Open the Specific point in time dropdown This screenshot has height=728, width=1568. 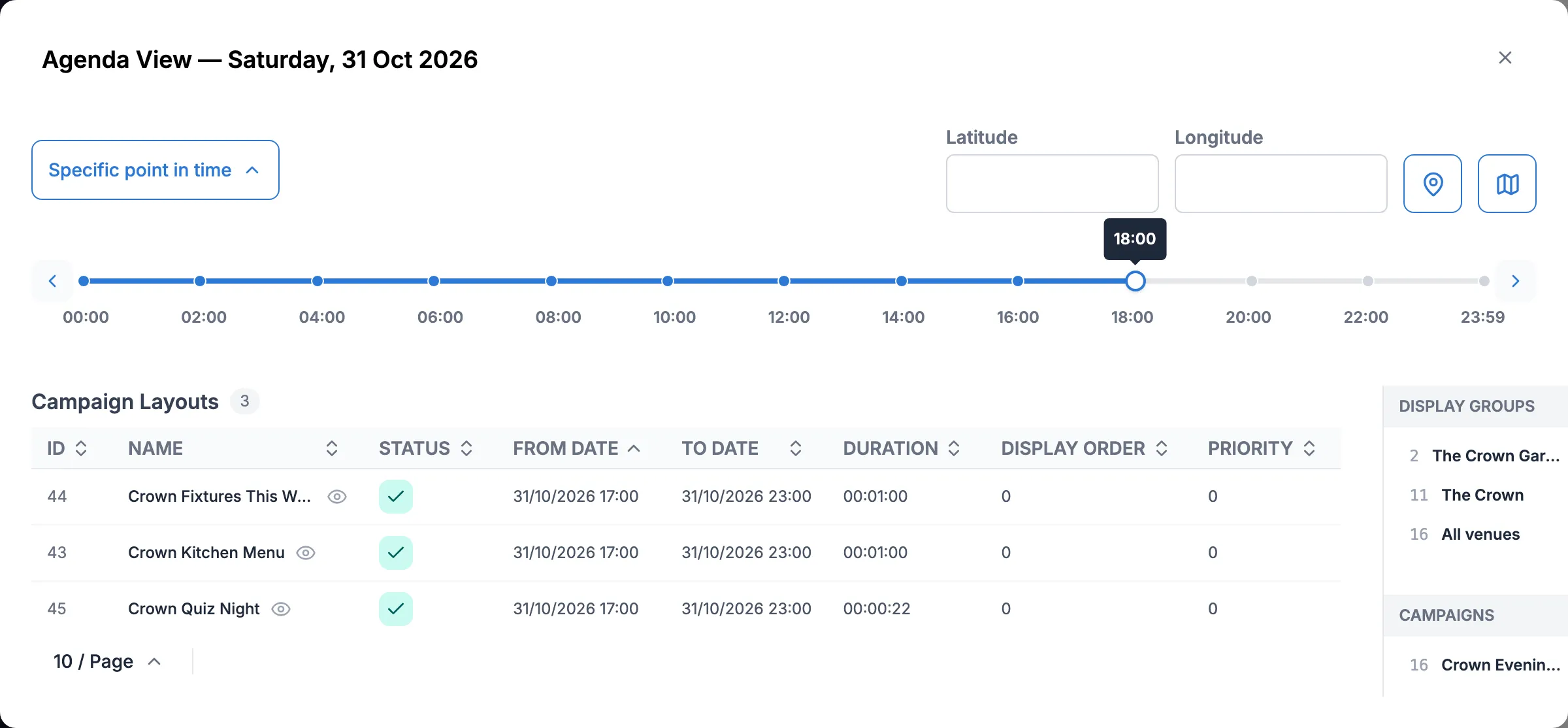point(155,170)
